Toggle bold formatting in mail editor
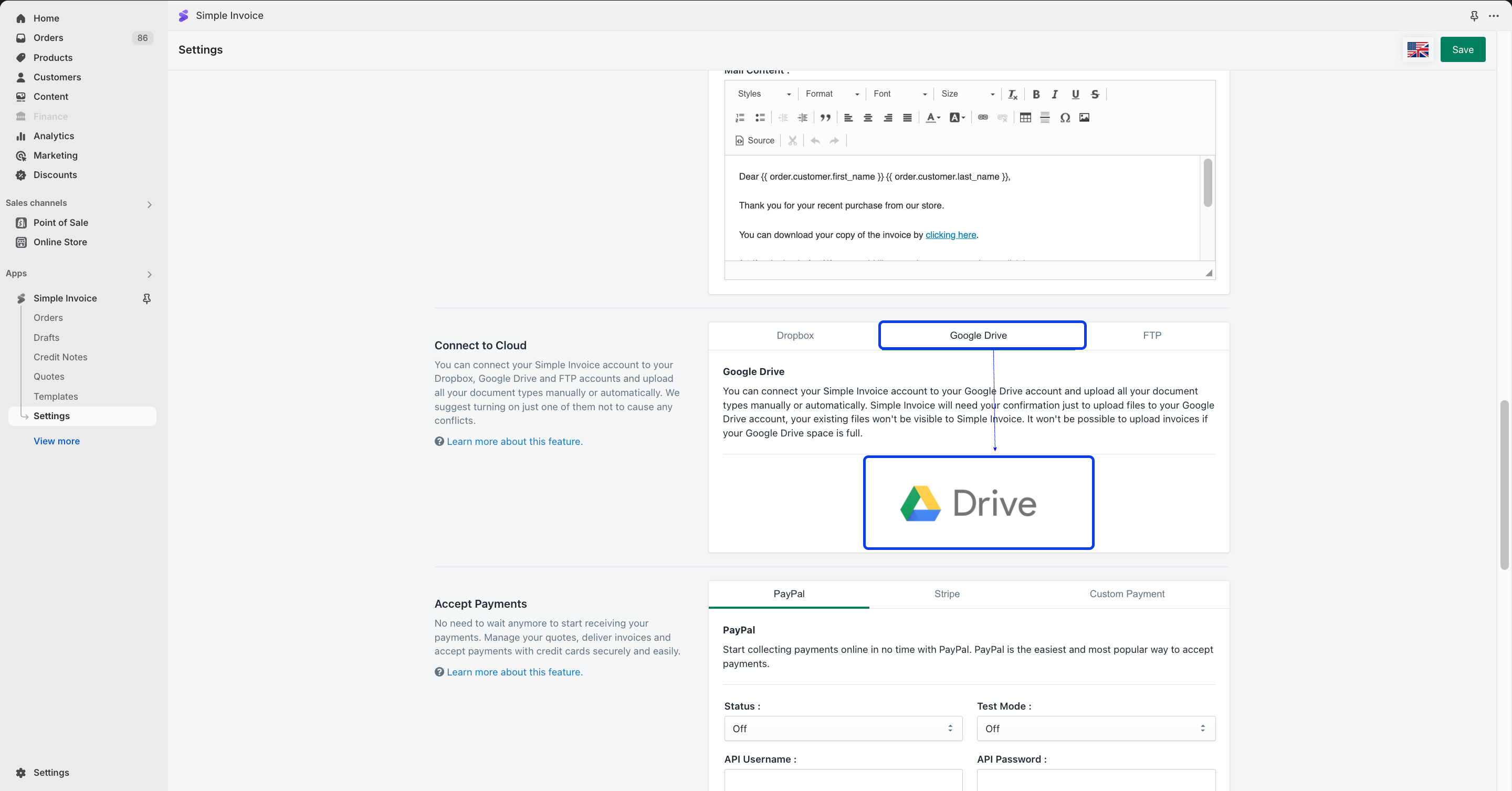This screenshot has height=791, width=1512. pos(1036,94)
